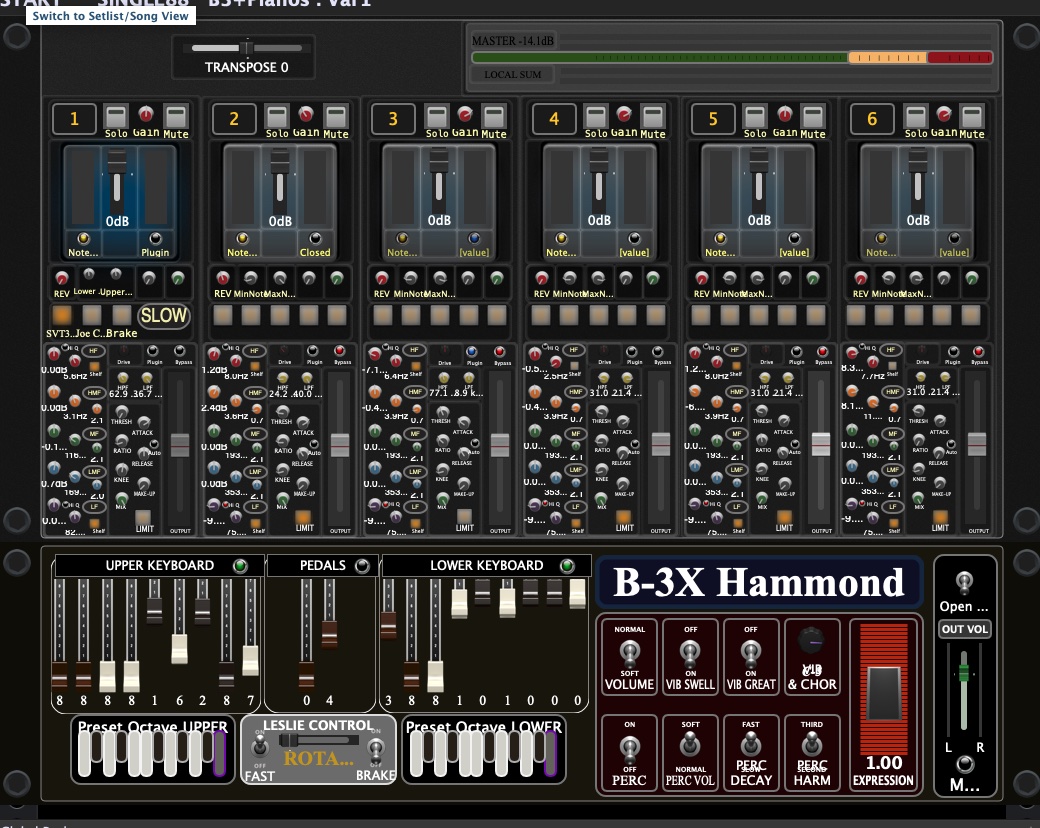Solo channel 2
Screen dimensions: 1040x828
276,117
